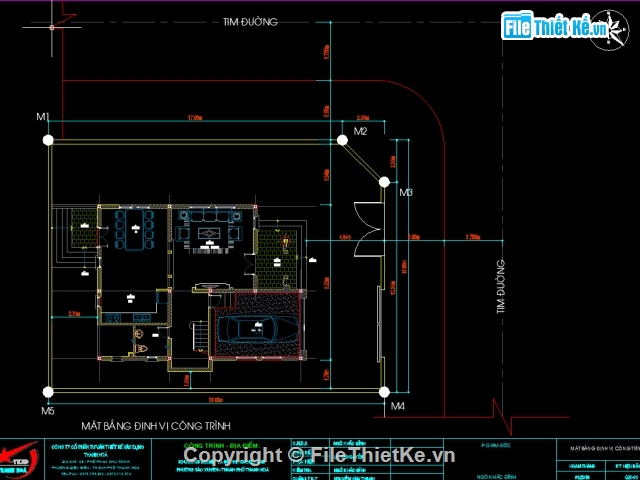Click the white node circle beside the M5 label
Viewport: 640px width, 480px height.
(x=48, y=392)
